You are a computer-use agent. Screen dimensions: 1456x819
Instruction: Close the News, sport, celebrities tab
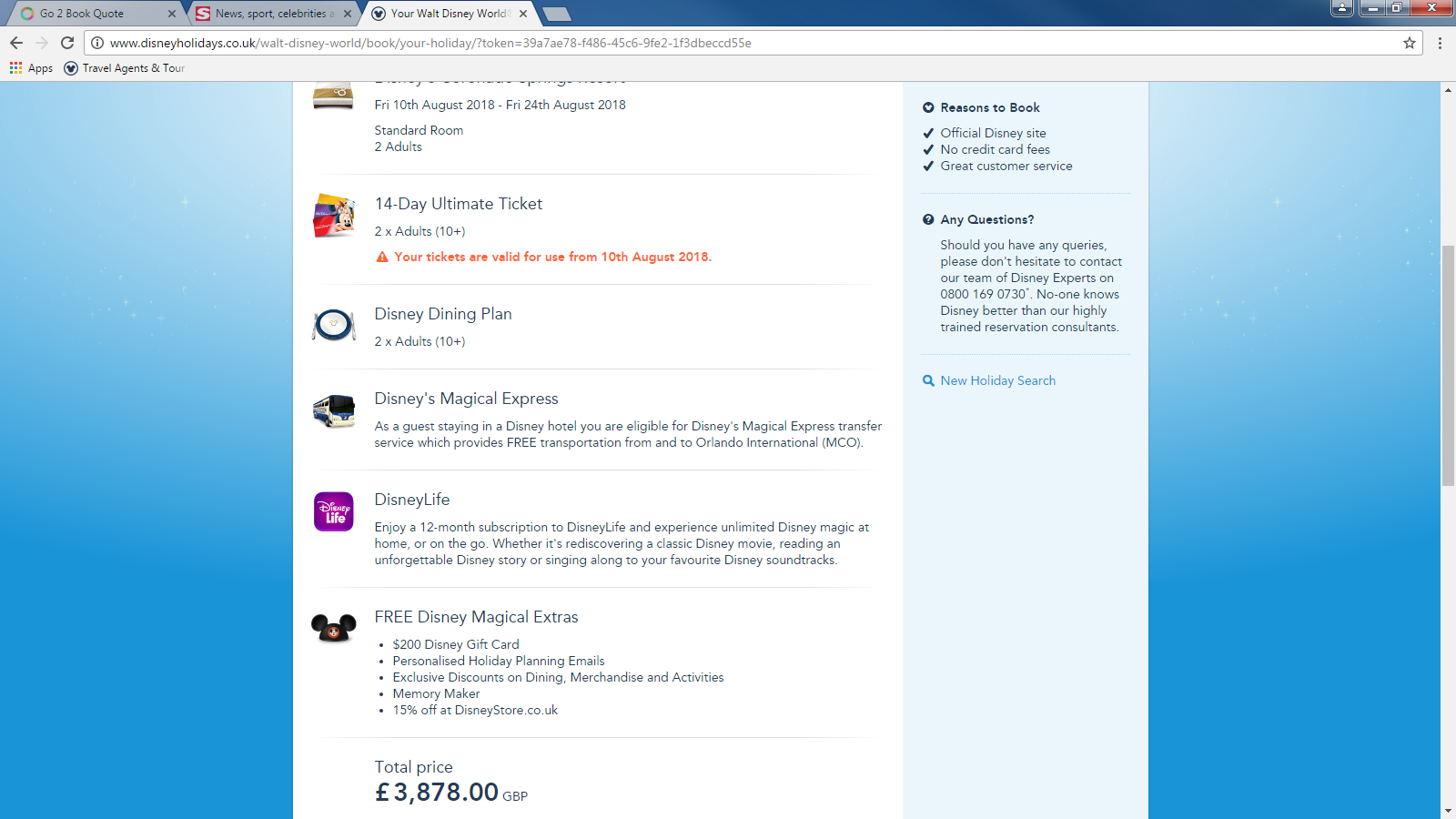(x=348, y=14)
